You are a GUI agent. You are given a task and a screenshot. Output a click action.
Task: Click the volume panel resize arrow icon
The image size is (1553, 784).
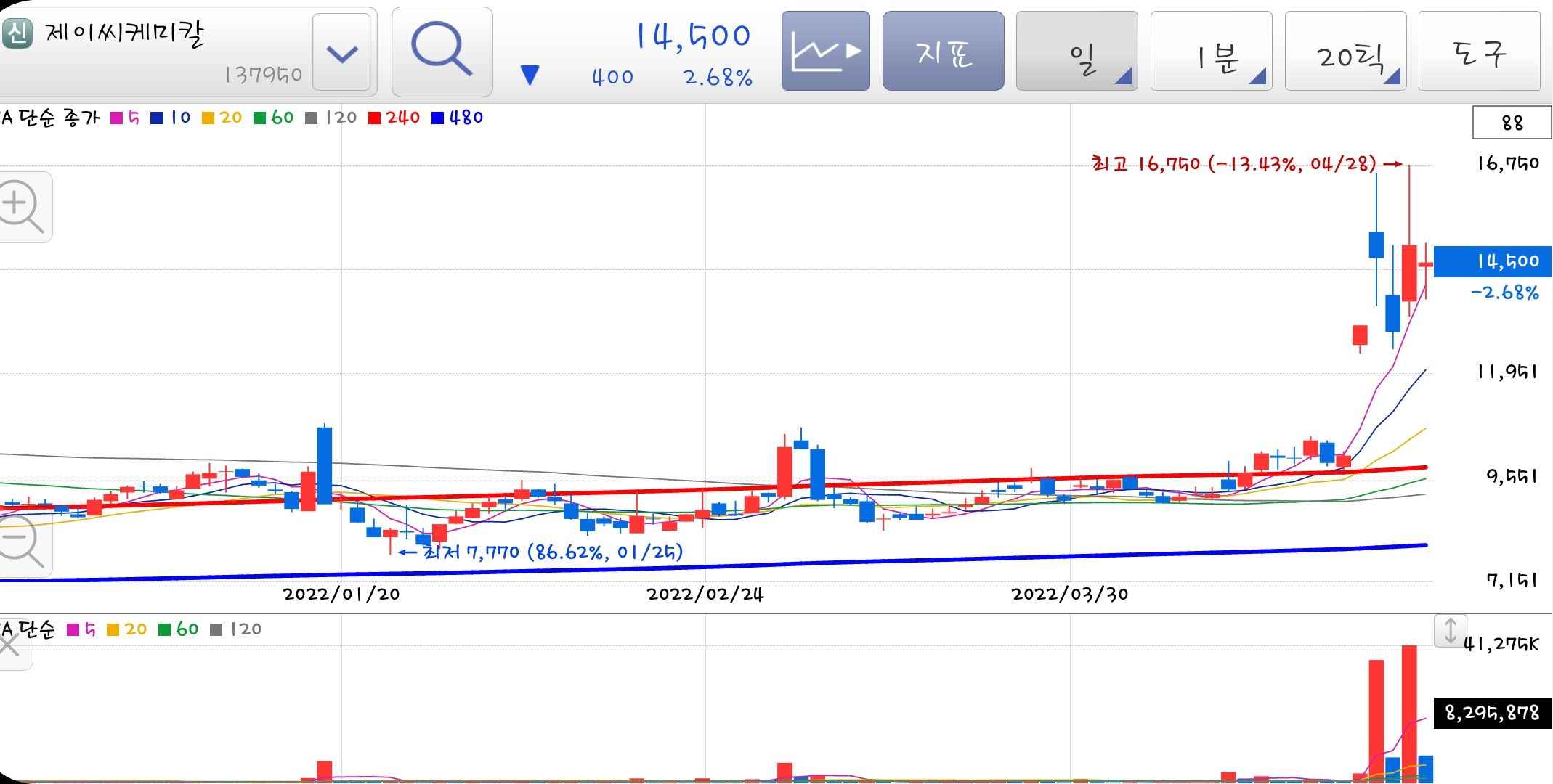click(x=1450, y=630)
